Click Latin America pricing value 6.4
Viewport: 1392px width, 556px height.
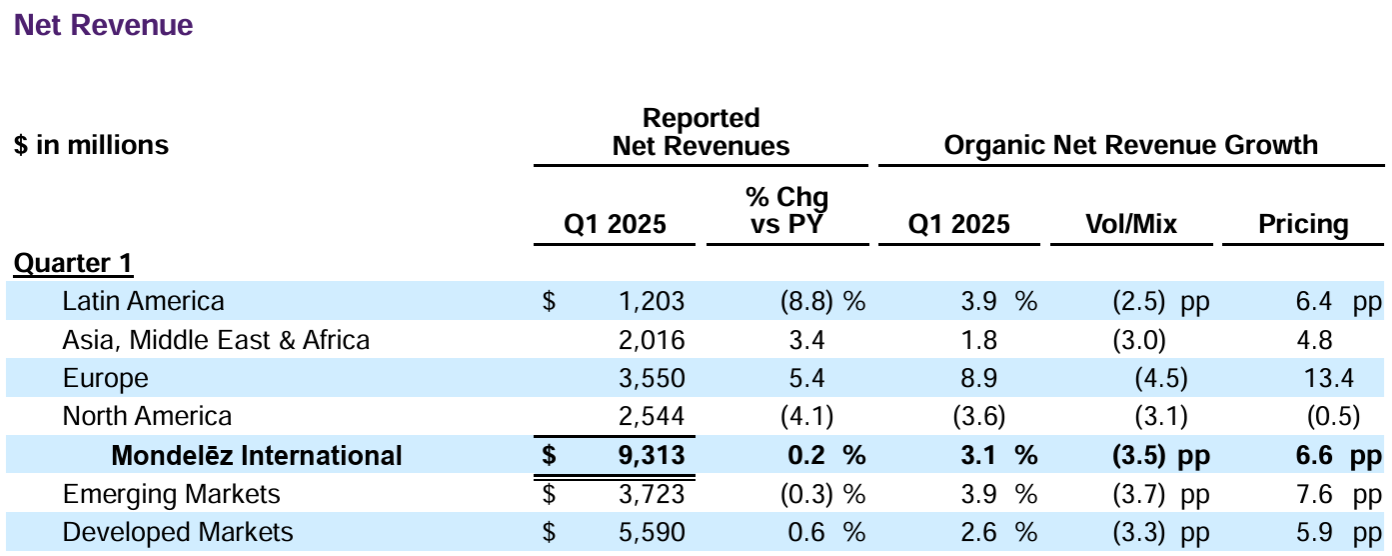coord(1314,301)
